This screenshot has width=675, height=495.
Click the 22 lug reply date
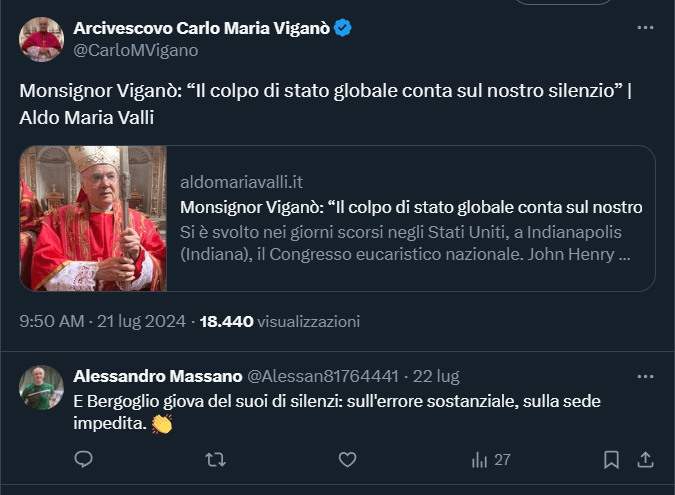(436, 376)
